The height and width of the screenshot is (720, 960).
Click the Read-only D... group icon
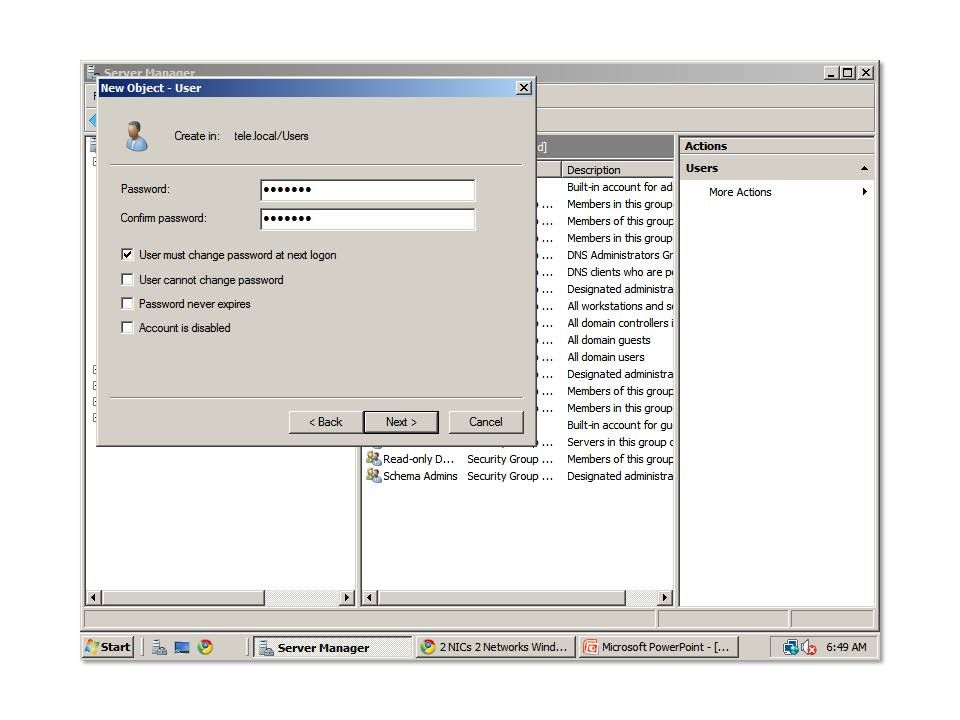coord(374,459)
